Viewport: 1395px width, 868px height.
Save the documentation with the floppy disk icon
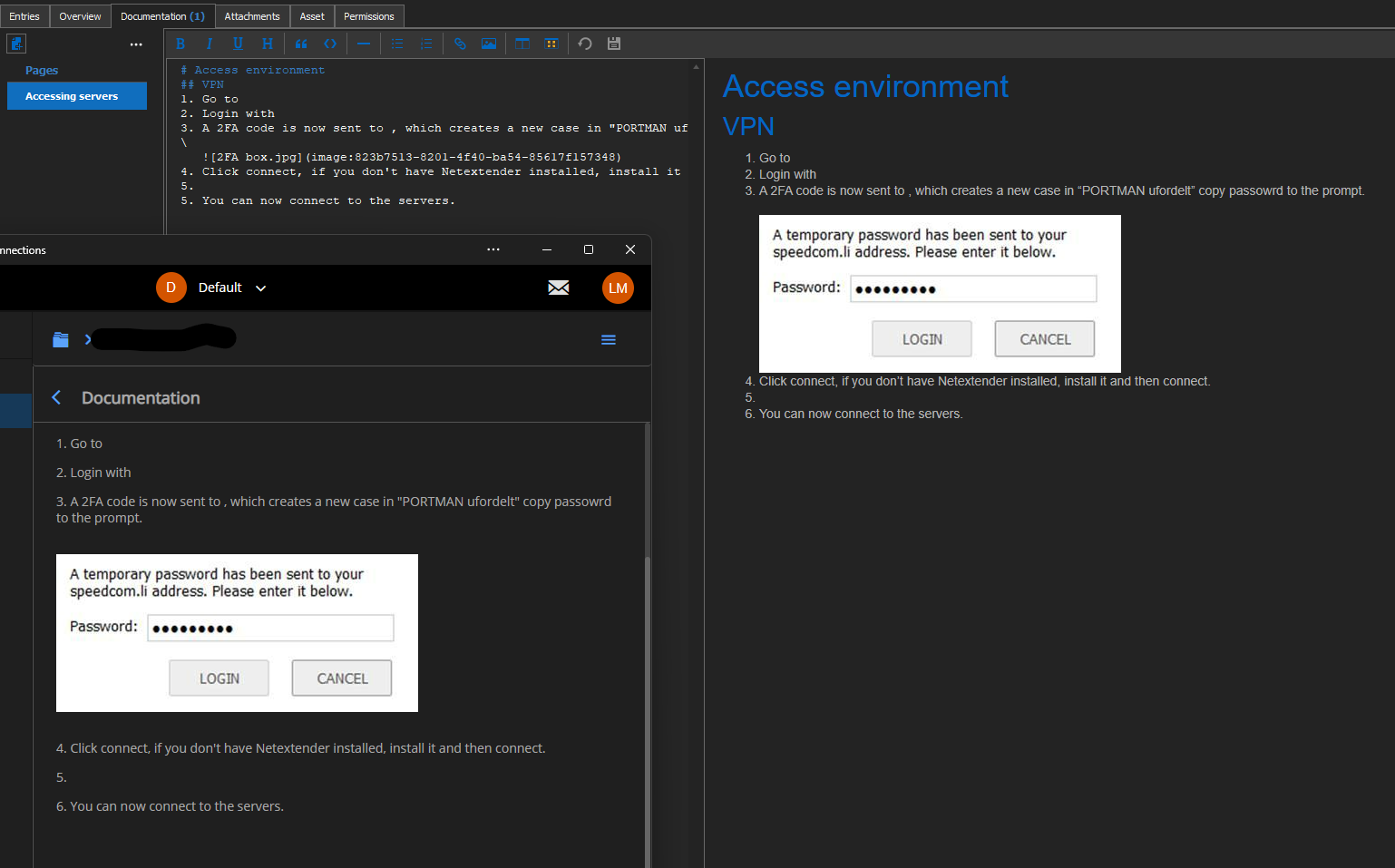[x=614, y=44]
